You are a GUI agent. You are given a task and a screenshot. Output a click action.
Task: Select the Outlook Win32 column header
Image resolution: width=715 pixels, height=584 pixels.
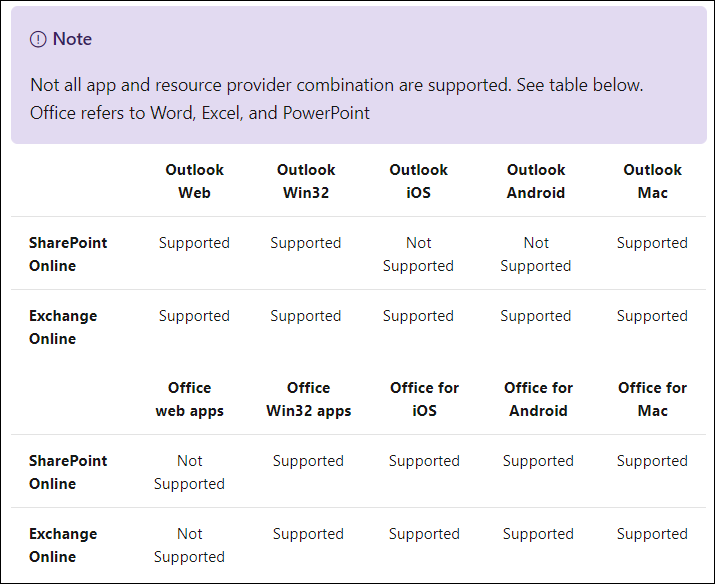[306, 181]
